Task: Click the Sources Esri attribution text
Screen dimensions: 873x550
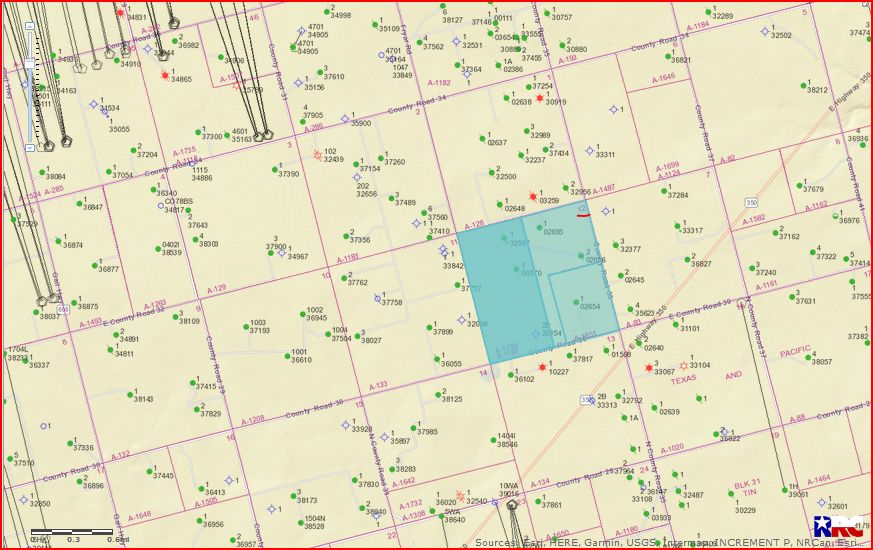Action: click(x=670, y=542)
